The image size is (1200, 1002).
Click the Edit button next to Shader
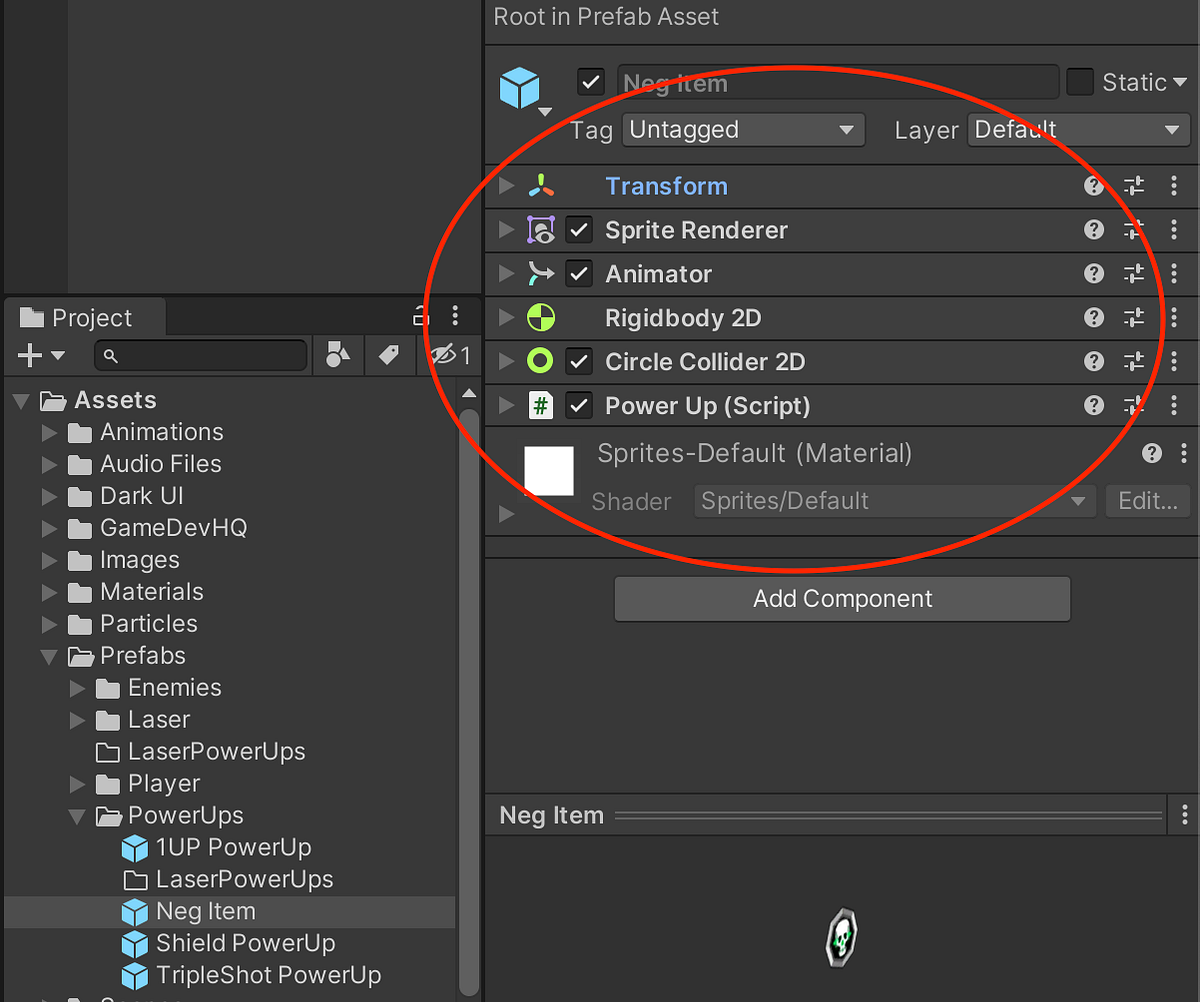[x=1147, y=501]
